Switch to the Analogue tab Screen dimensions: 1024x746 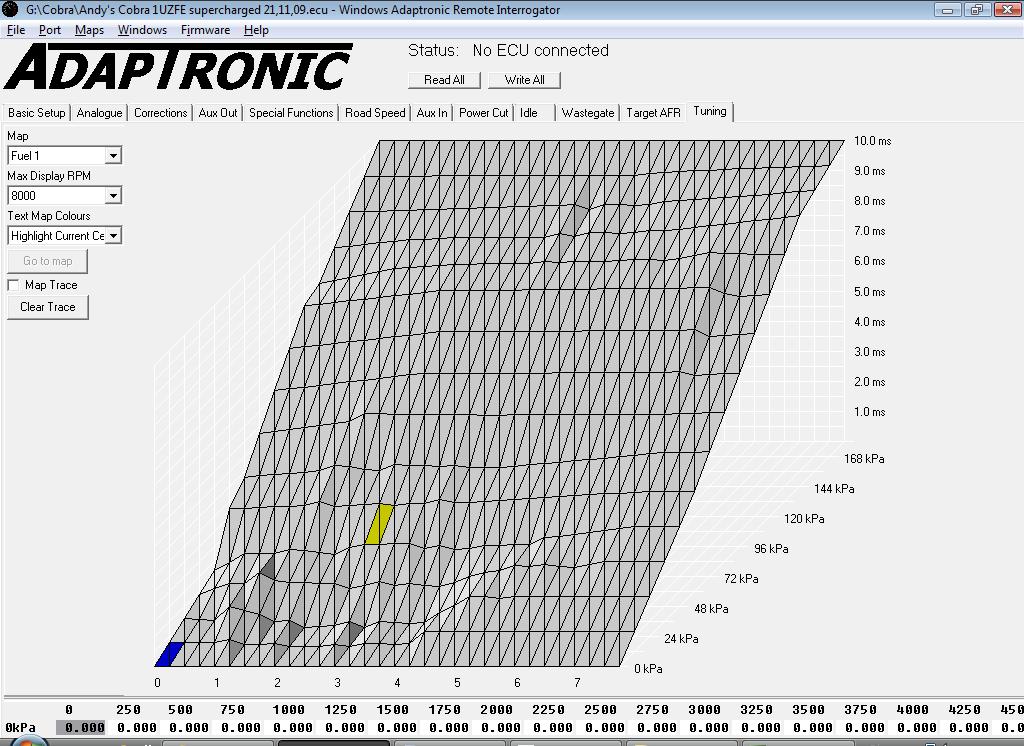(99, 113)
